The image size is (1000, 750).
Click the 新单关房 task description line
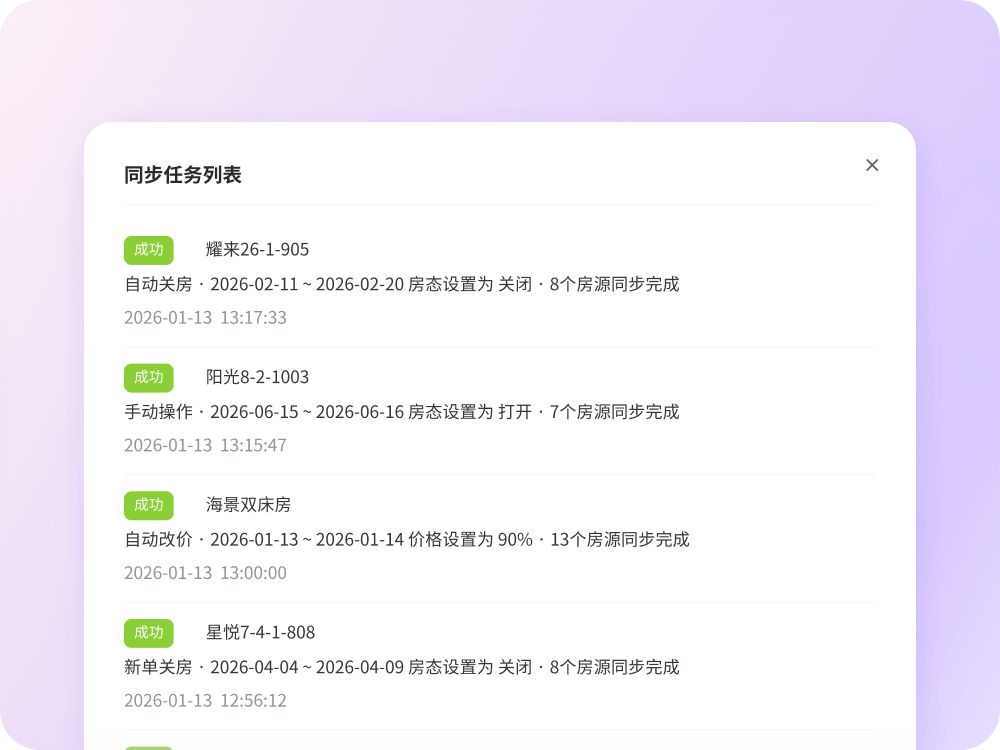tap(401, 667)
